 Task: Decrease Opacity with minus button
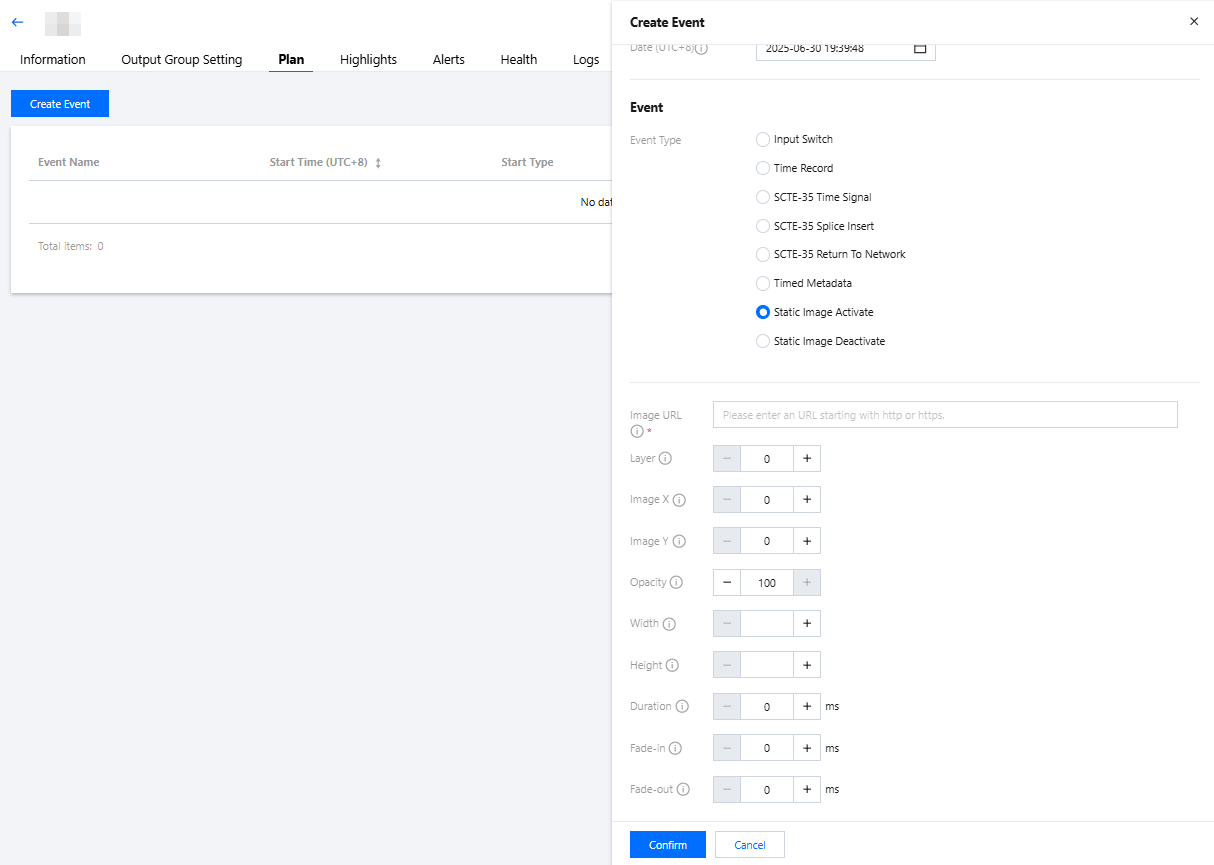pos(727,583)
